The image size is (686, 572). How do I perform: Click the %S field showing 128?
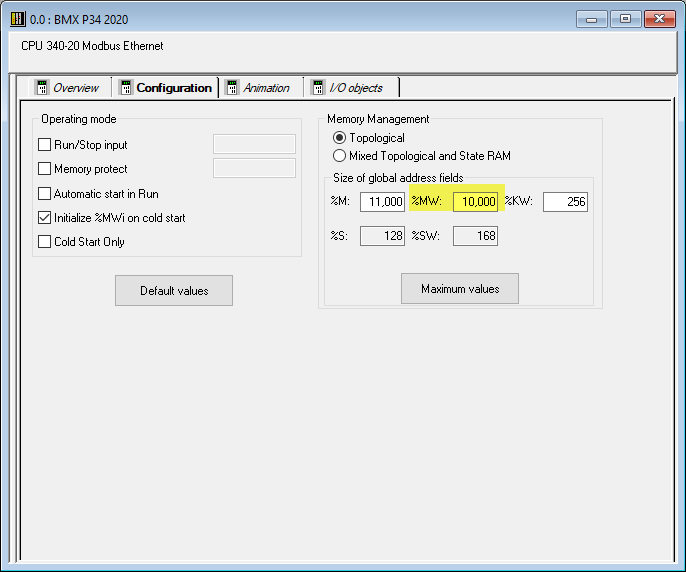(x=382, y=236)
